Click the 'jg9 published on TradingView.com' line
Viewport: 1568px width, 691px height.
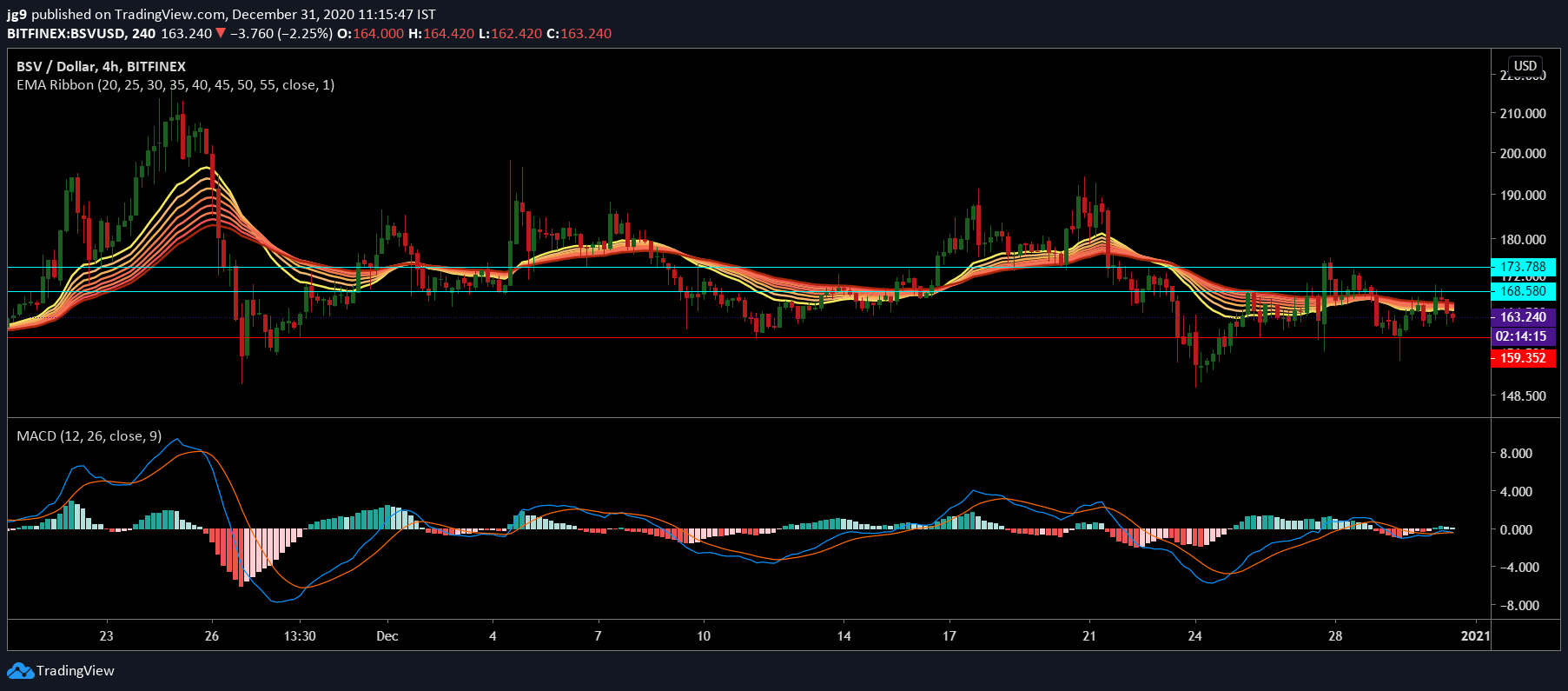222,15
